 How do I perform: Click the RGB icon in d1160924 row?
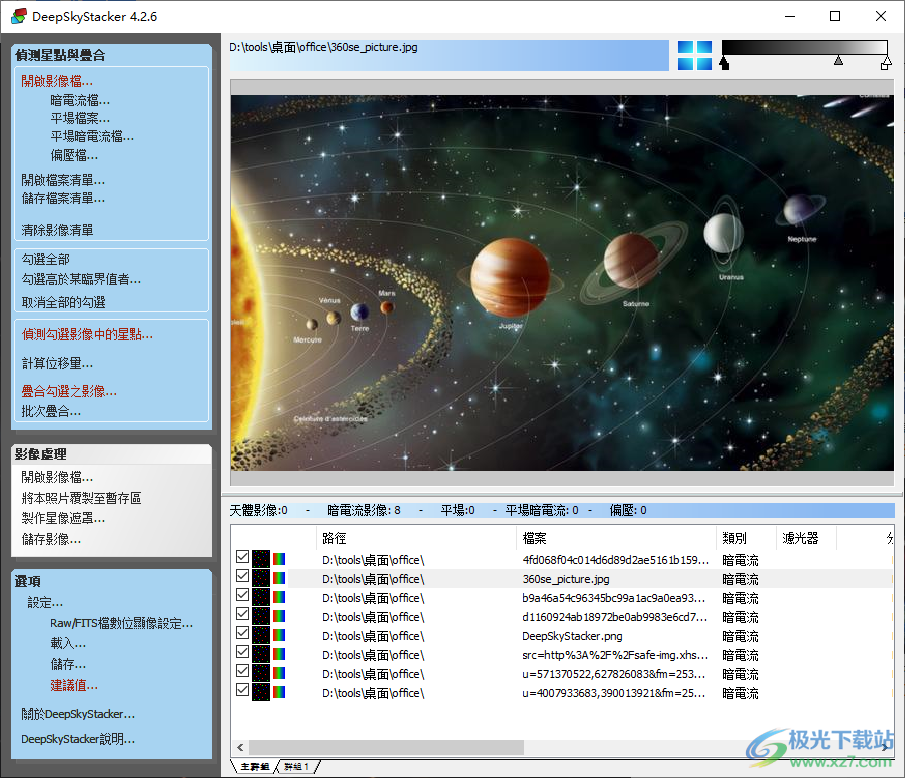pos(279,616)
